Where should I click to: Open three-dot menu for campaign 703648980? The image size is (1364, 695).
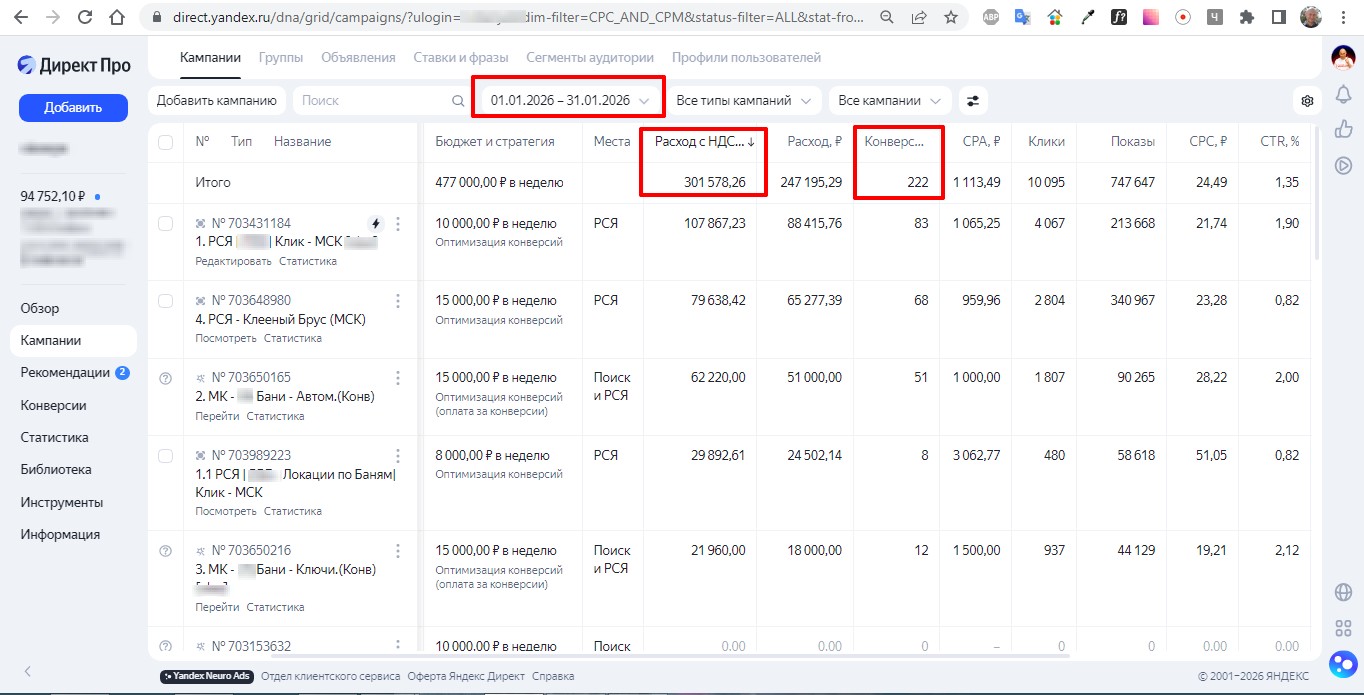coord(398,301)
